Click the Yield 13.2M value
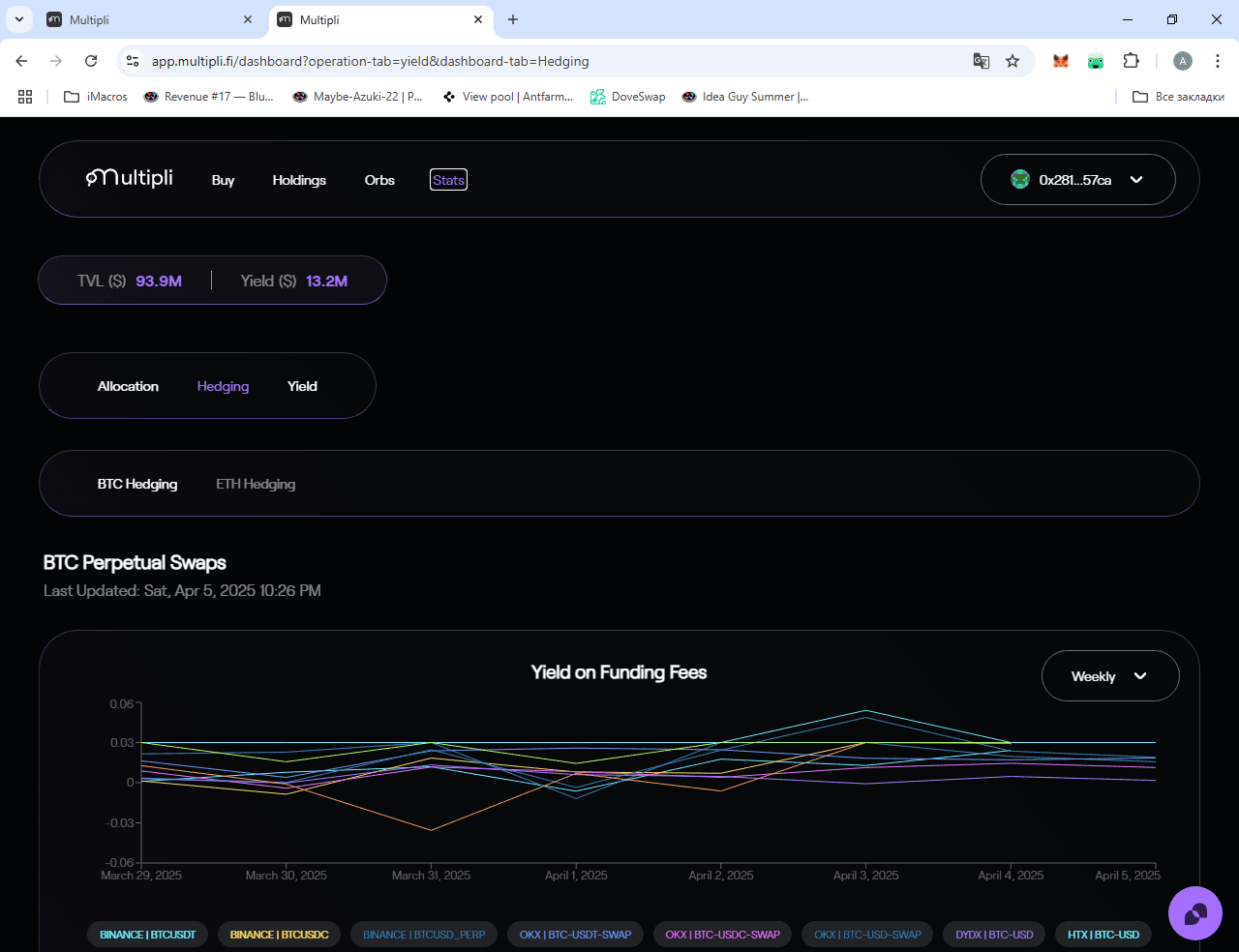 click(326, 281)
